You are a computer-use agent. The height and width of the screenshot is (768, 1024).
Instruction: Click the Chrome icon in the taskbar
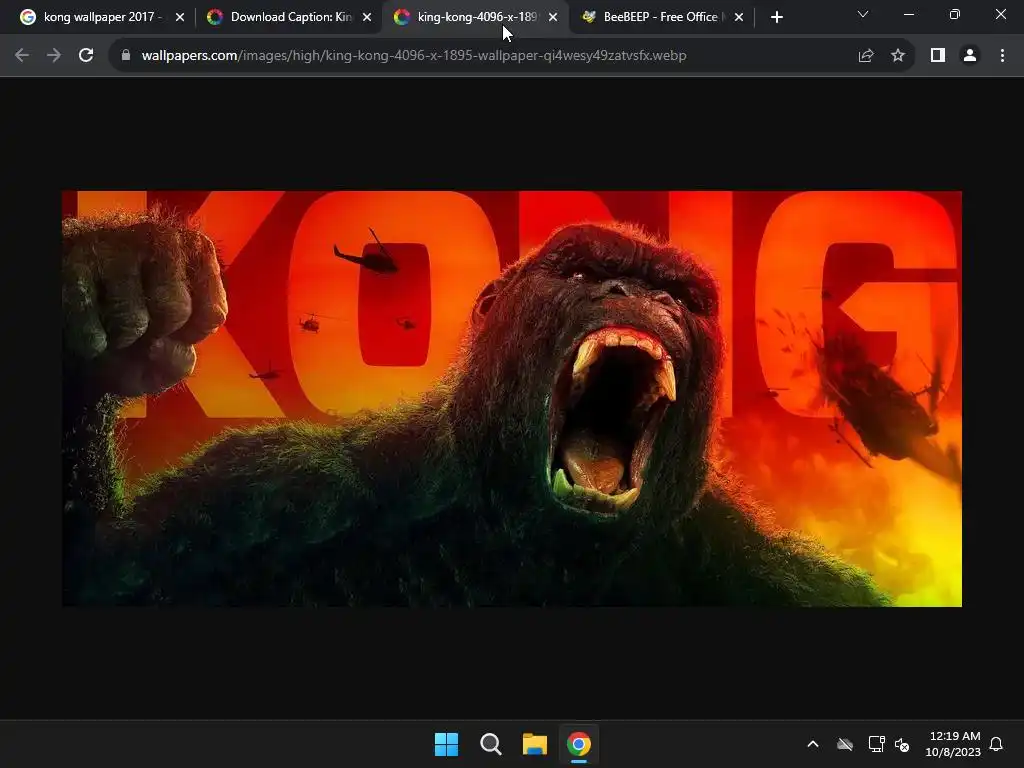click(579, 744)
